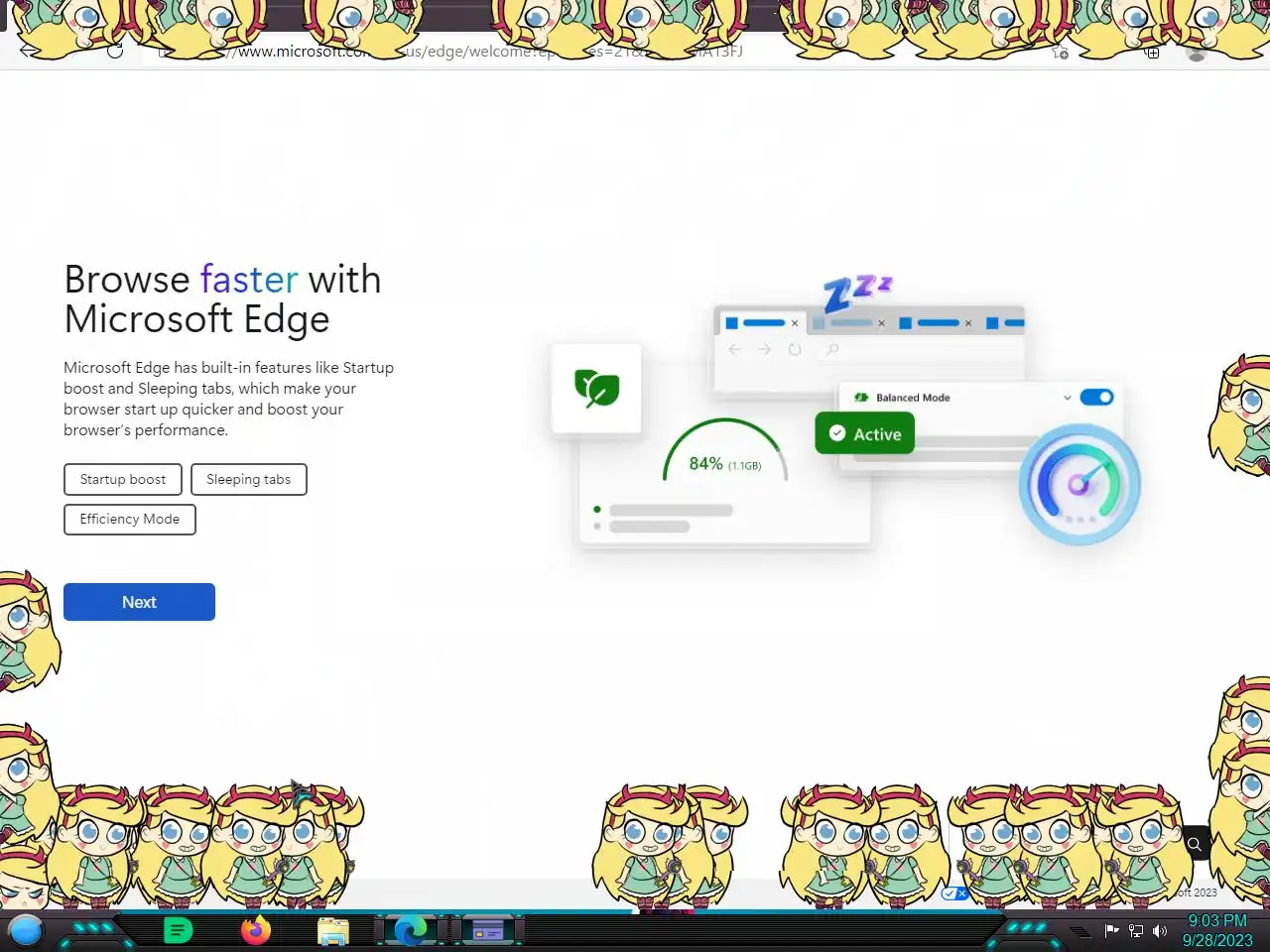Open the Action Center flag tray icon
The width and height of the screenshot is (1270, 952).
click(x=1112, y=930)
